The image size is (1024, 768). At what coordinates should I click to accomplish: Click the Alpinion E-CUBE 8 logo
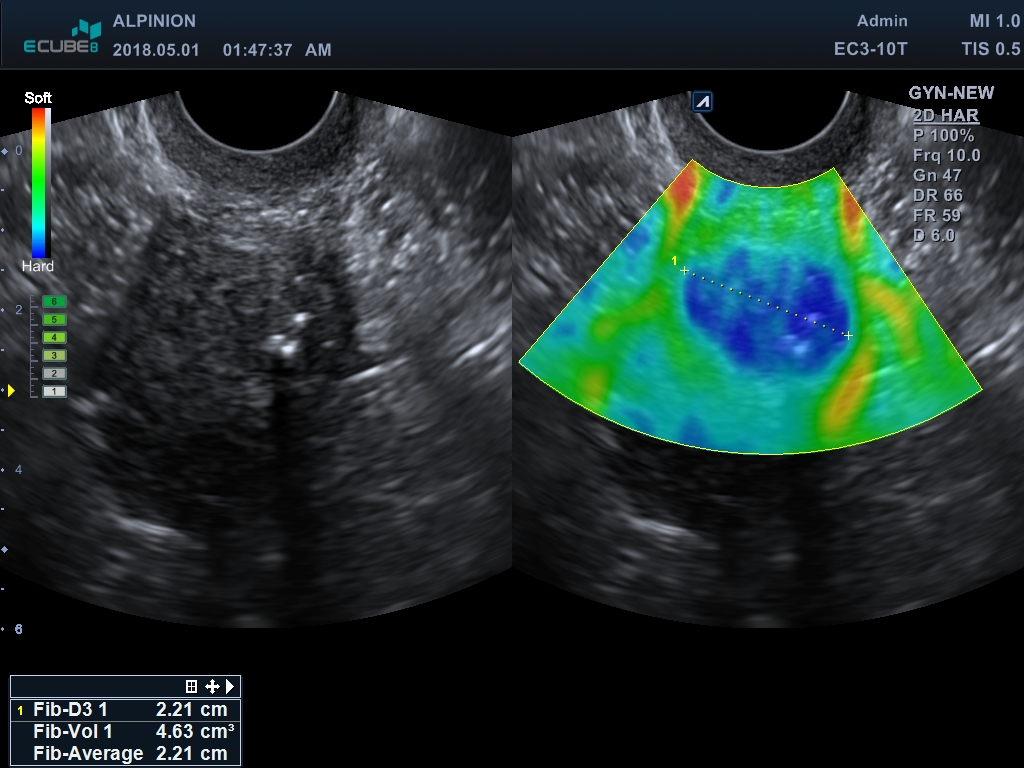click(x=62, y=38)
